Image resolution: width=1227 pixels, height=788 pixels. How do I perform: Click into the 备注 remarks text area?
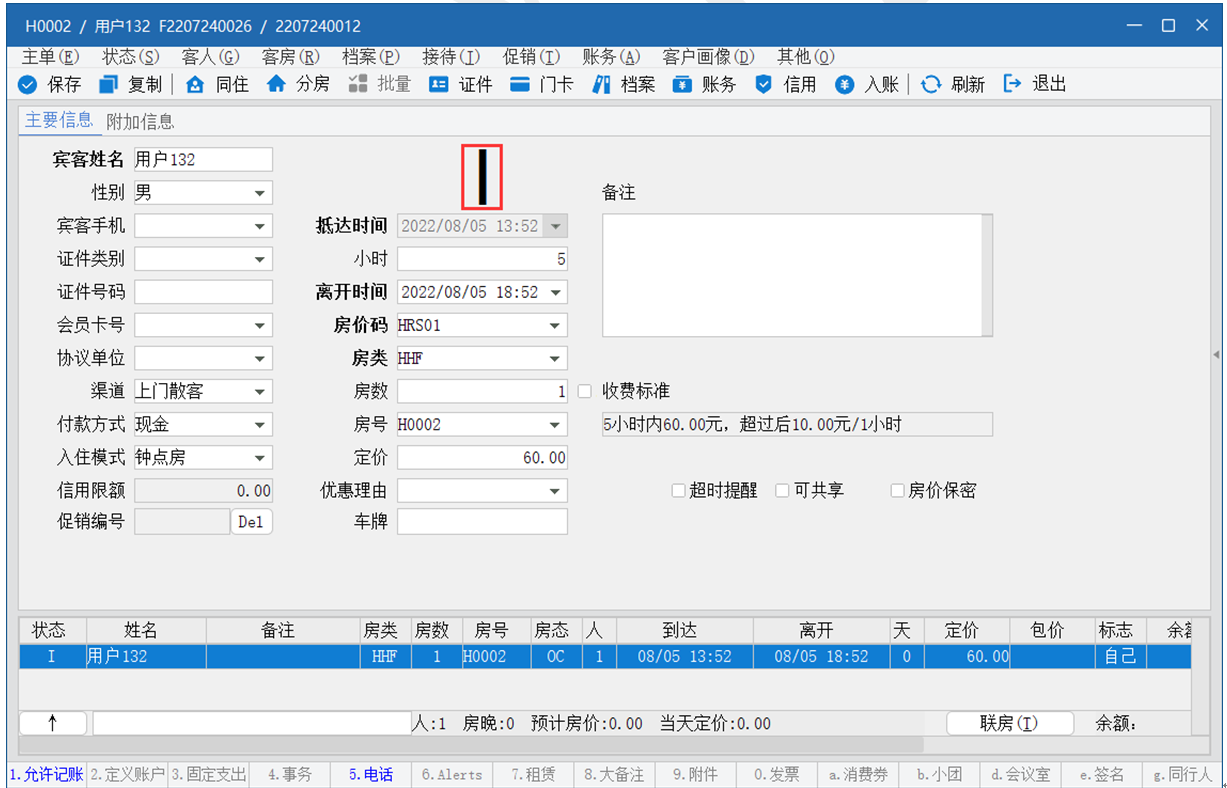point(796,275)
